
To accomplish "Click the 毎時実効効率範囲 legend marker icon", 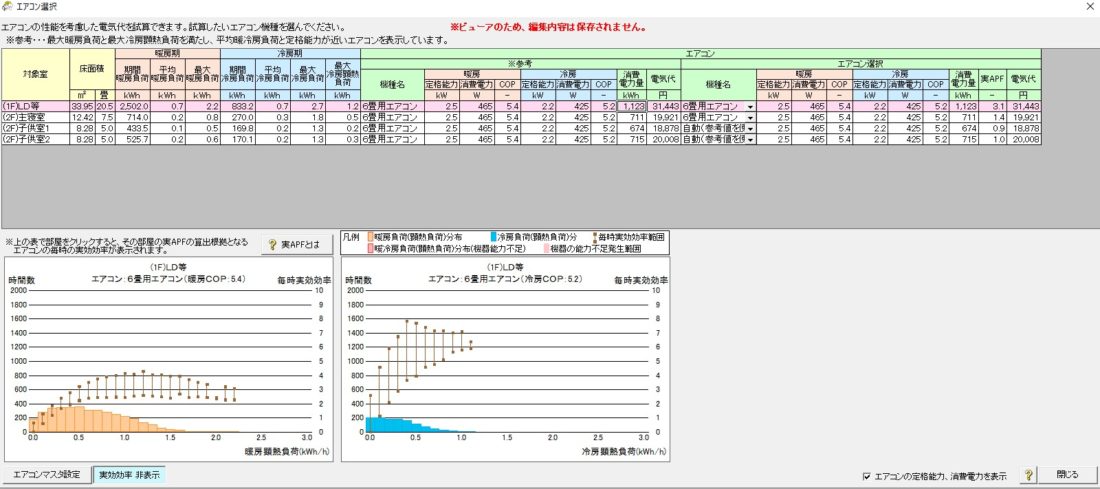I will coord(595,239).
